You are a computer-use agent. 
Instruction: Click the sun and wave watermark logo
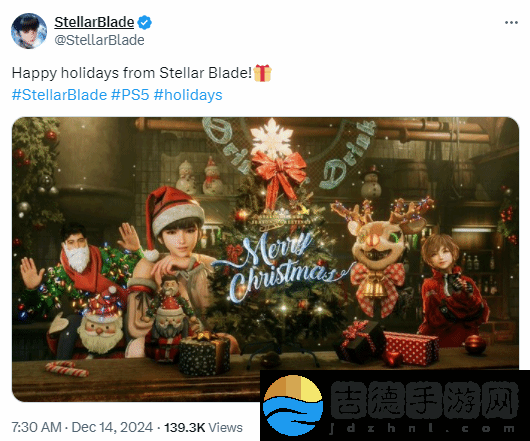pyautogui.click(x=293, y=405)
